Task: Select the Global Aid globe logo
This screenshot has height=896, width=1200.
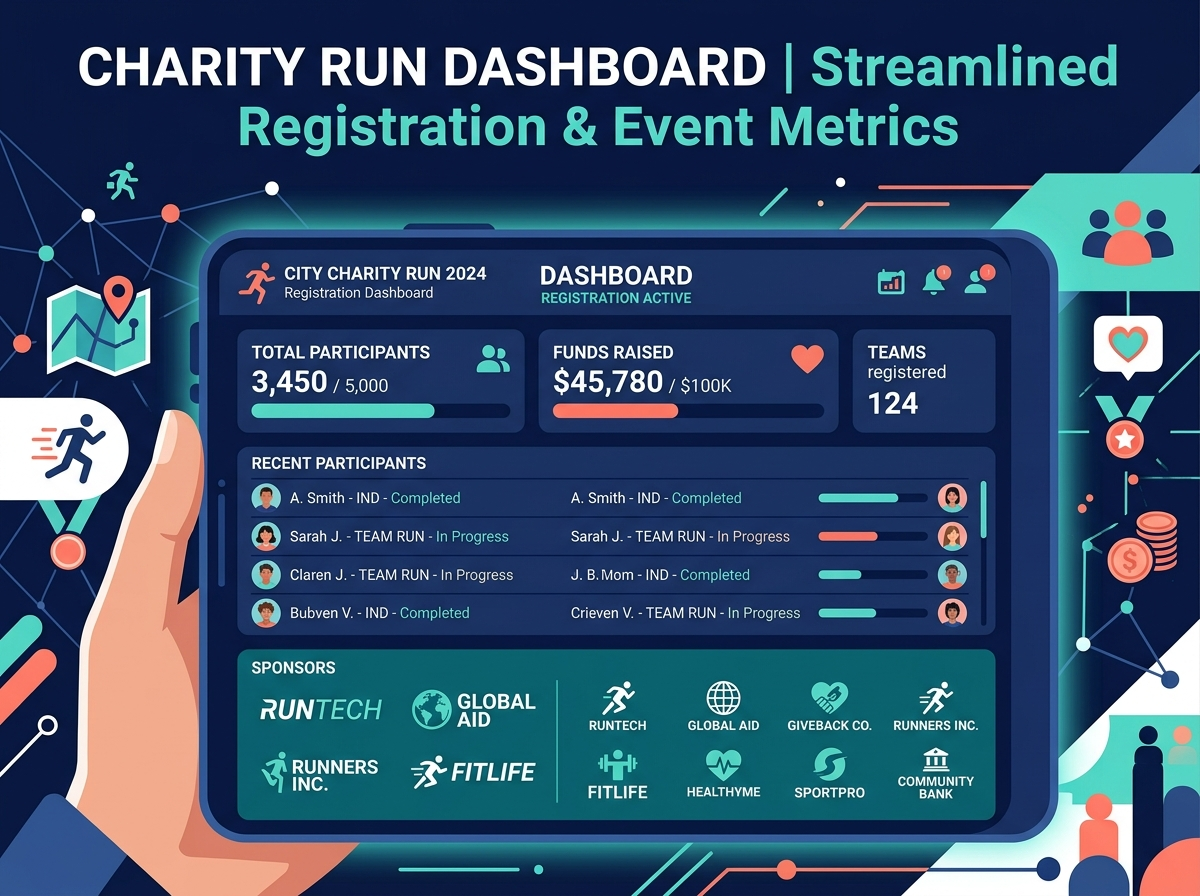Action: (431, 709)
